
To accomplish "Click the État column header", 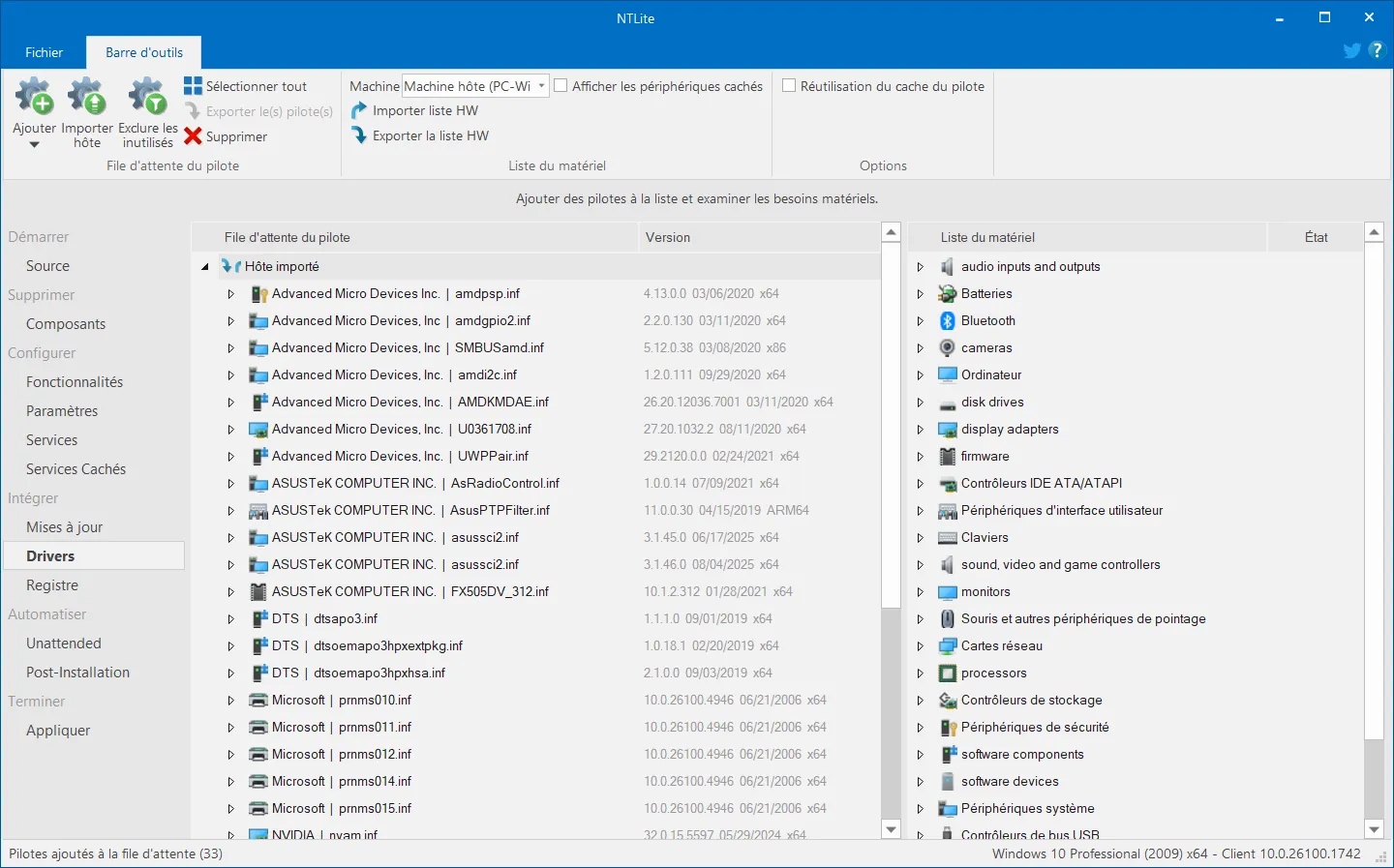I will 1315,237.
